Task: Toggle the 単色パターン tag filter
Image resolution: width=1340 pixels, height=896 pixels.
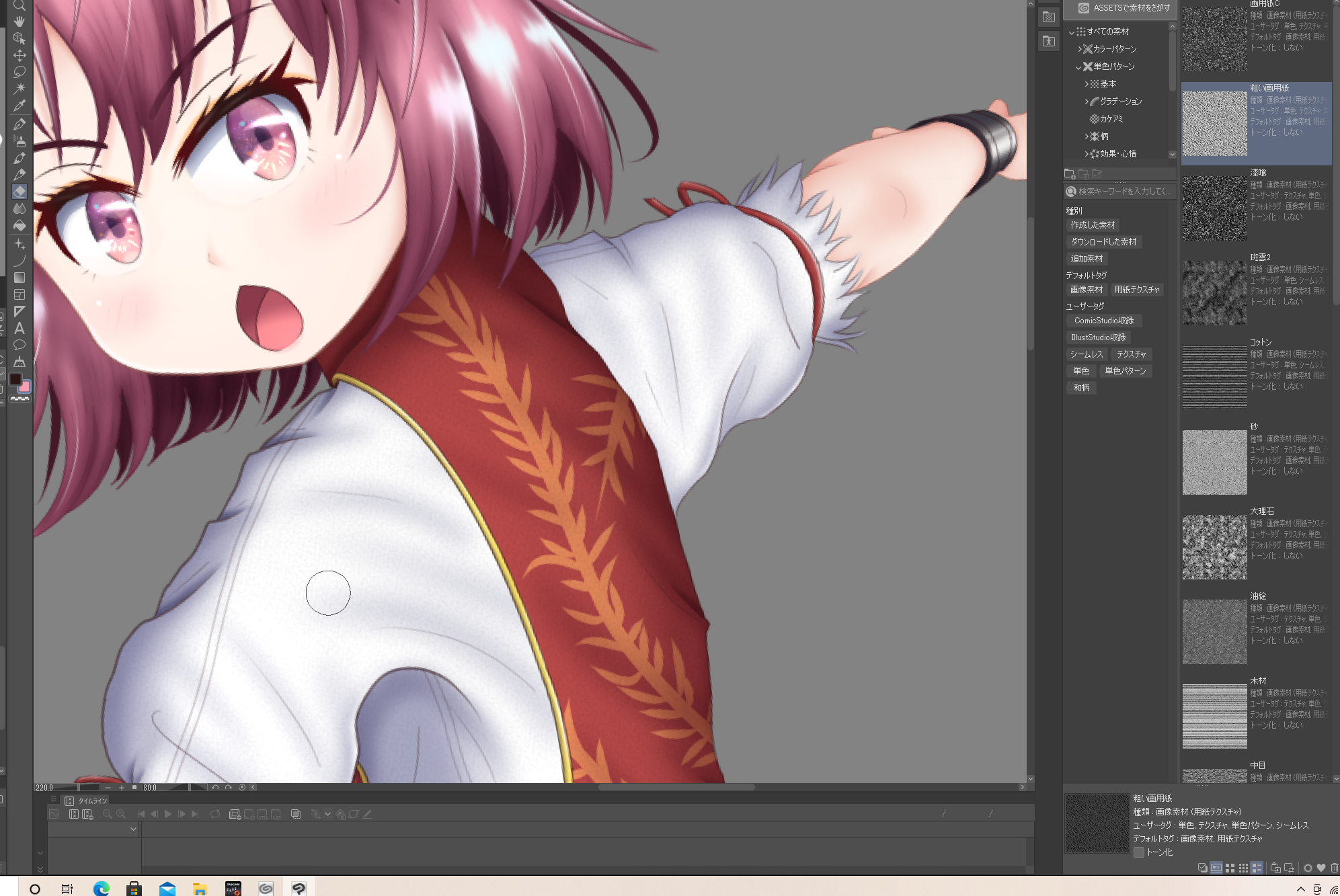Action: tap(1126, 371)
